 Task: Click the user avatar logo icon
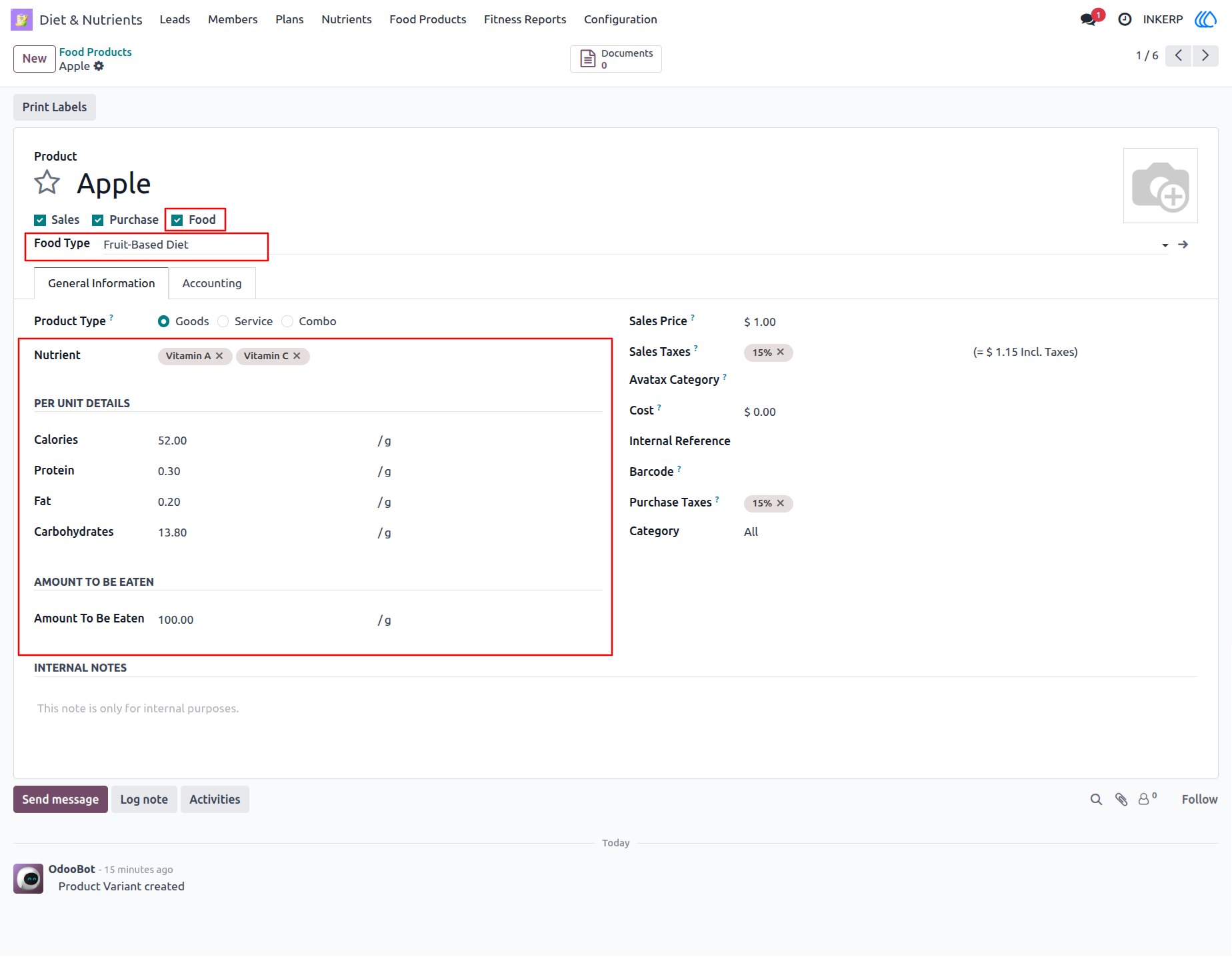tap(1205, 19)
